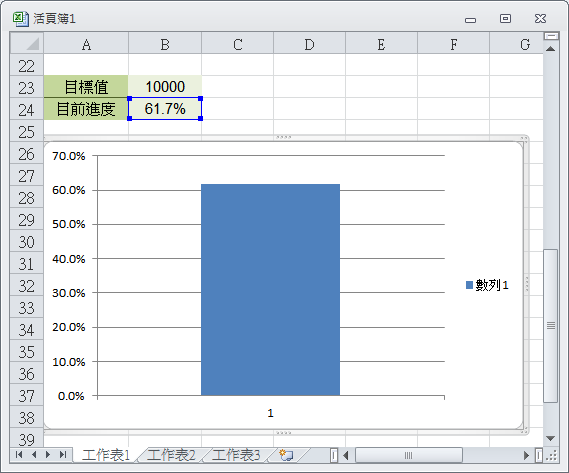Click the 0.0% axis label
The height and width of the screenshot is (473, 569).
[x=71, y=396]
